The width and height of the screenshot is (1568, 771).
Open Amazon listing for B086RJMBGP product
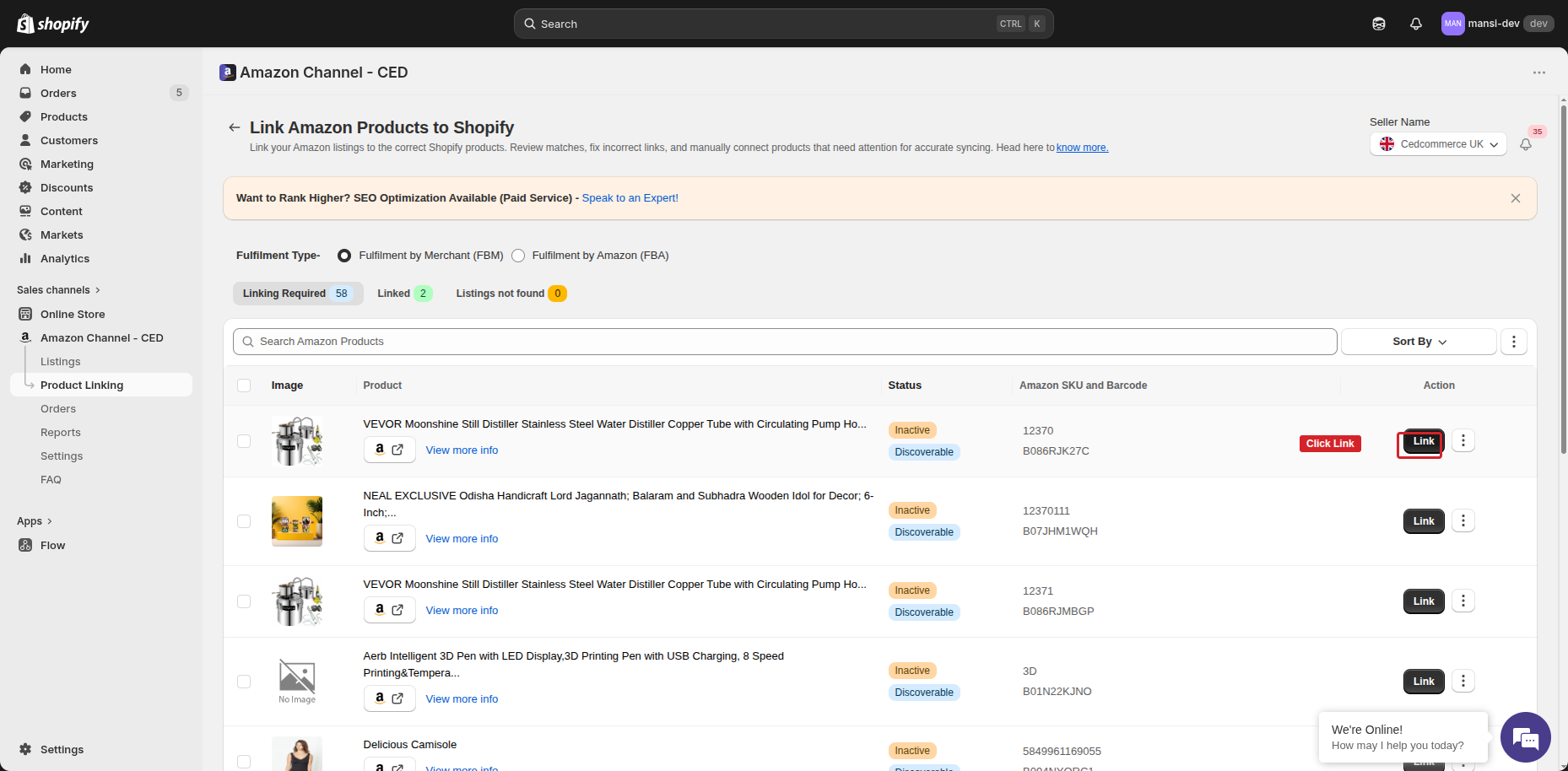point(389,610)
